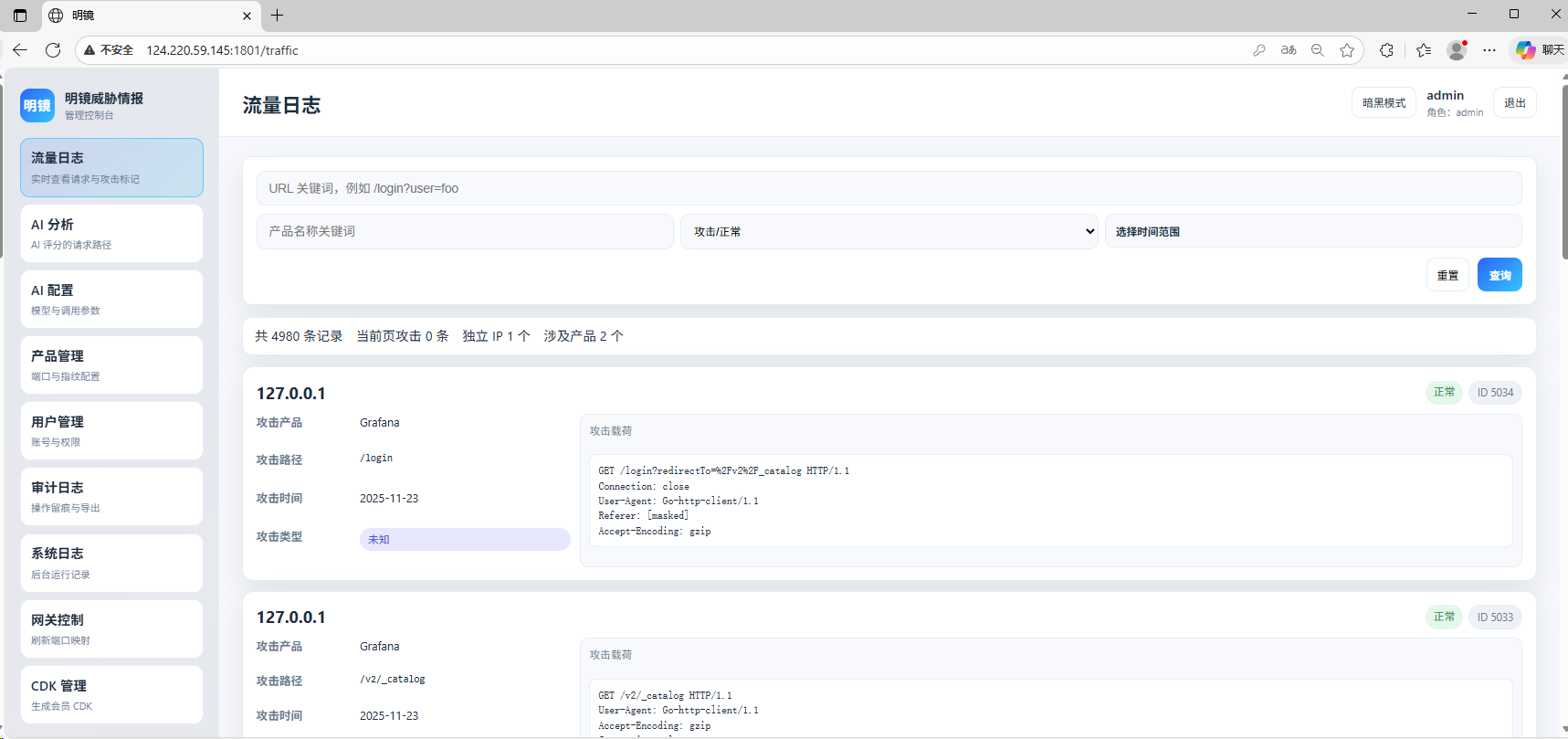1568x739 pixels.
Task: Click the 查询 search button
Action: (1500, 275)
